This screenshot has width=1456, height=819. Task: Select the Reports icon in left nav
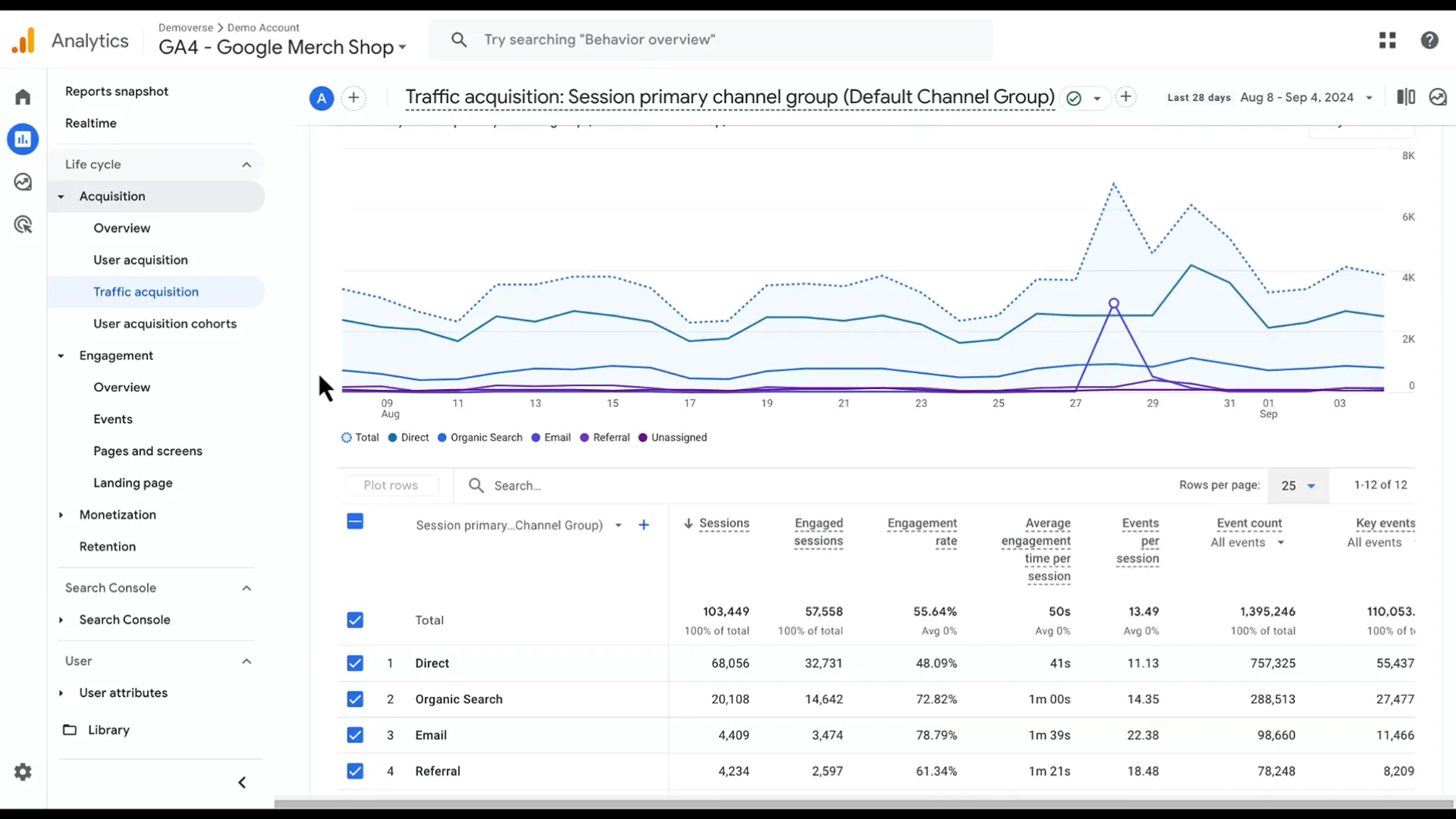(23, 139)
